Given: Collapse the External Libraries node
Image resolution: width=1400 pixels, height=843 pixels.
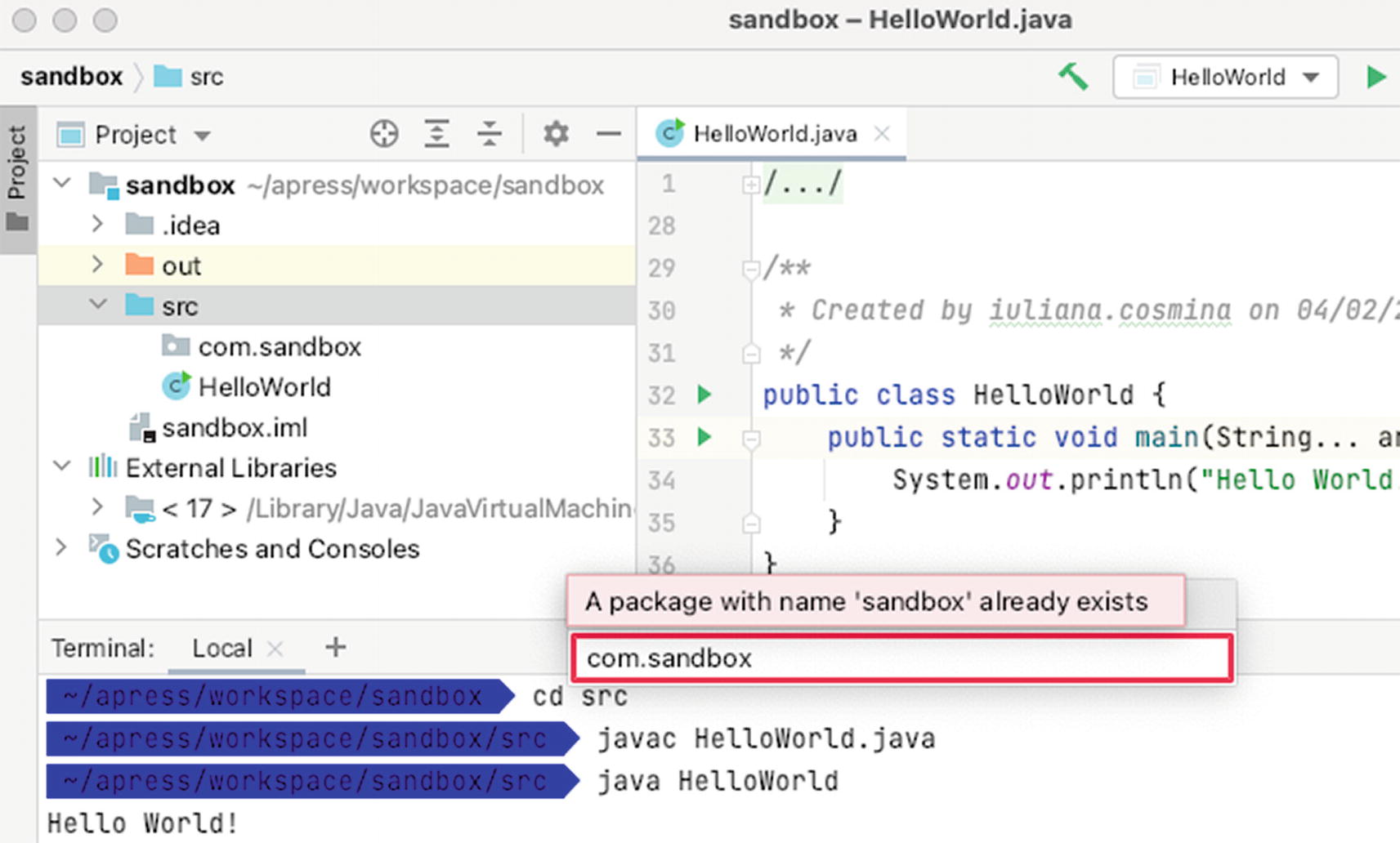Looking at the screenshot, I should pyautogui.click(x=62, y=466).
